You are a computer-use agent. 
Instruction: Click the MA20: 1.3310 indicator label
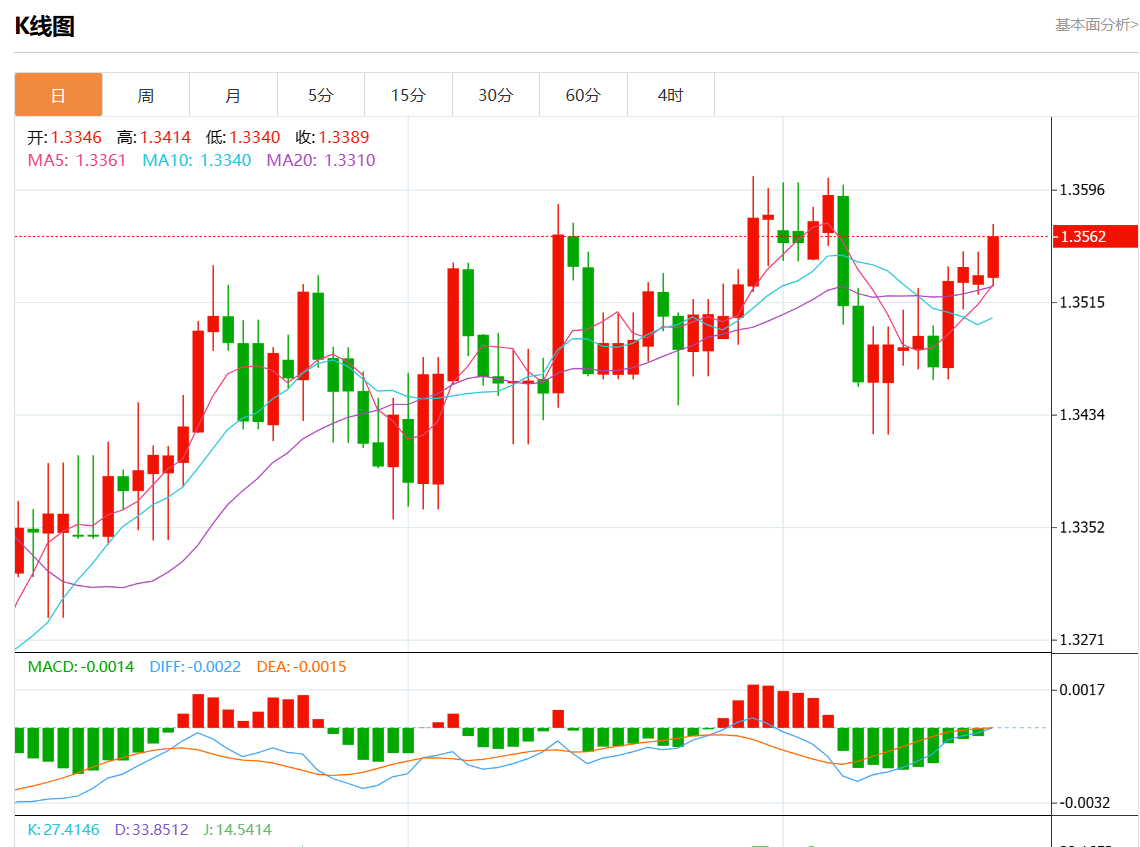point(321,160)
